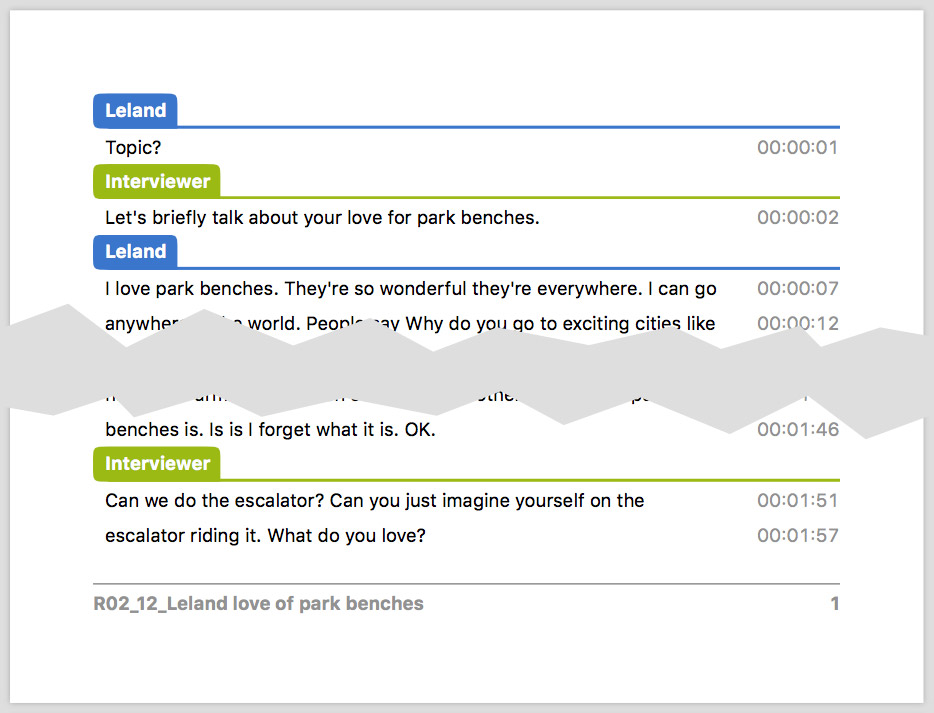Click the line "benches is. Is is I forget"
The image size is (934, 713).
[x=270, y=430]
